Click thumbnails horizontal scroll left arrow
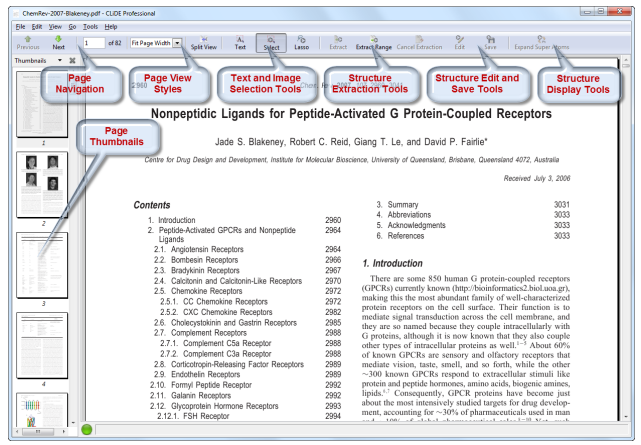 coord(17,432)
